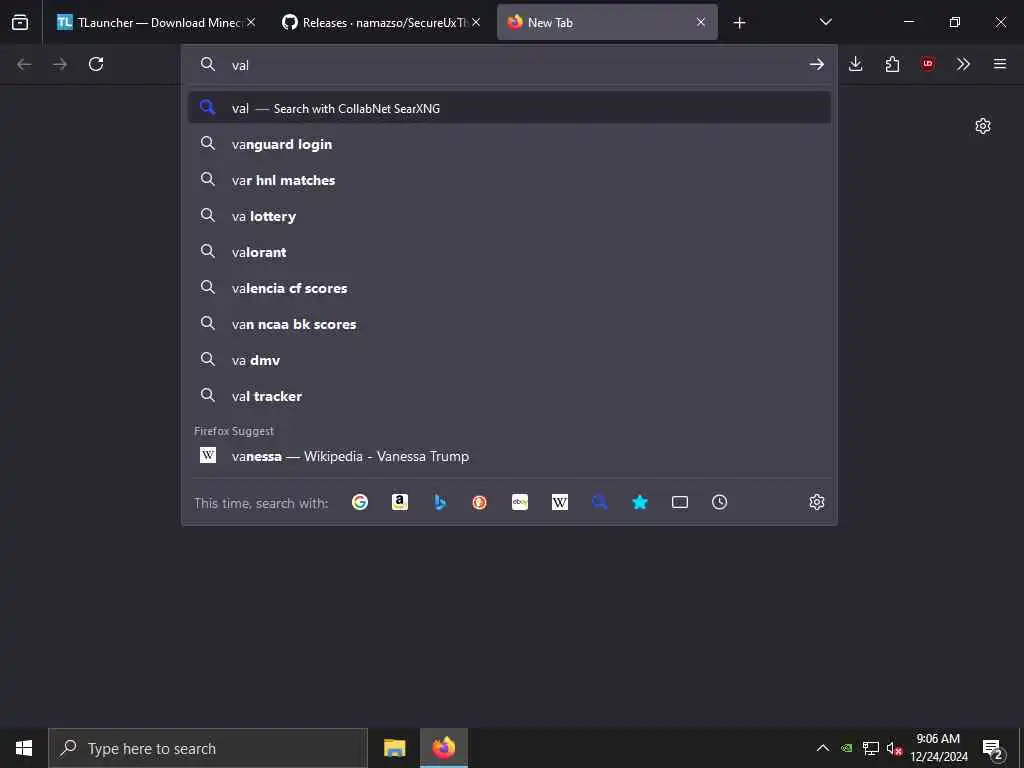Image resolution: width=1024 pixels, height=768 pixels.
Task: Click Firefox icon in the taskbar
Action: (x=443, y=748)
